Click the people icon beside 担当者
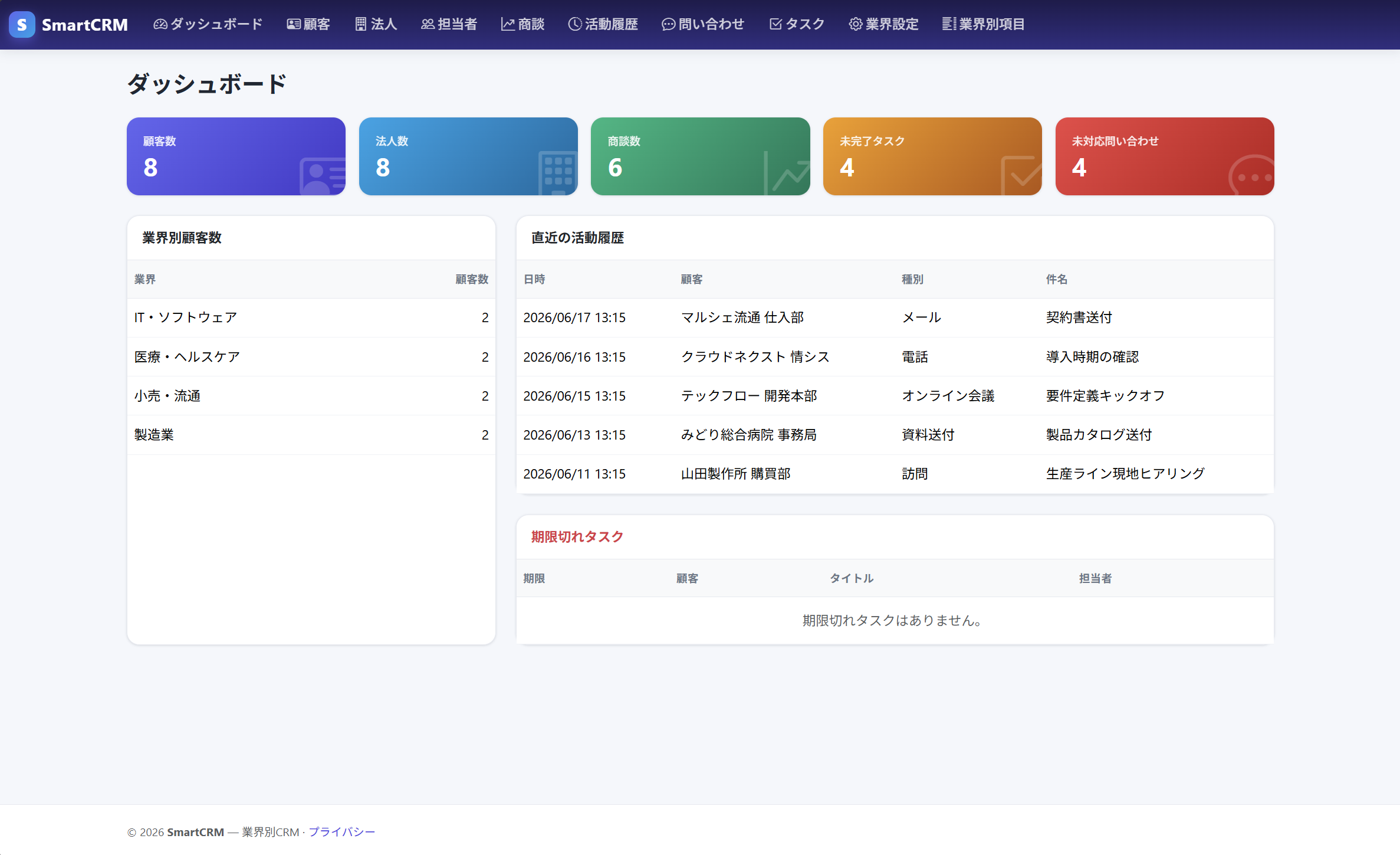The image size is (1400, 855). [x=428, y=24]
